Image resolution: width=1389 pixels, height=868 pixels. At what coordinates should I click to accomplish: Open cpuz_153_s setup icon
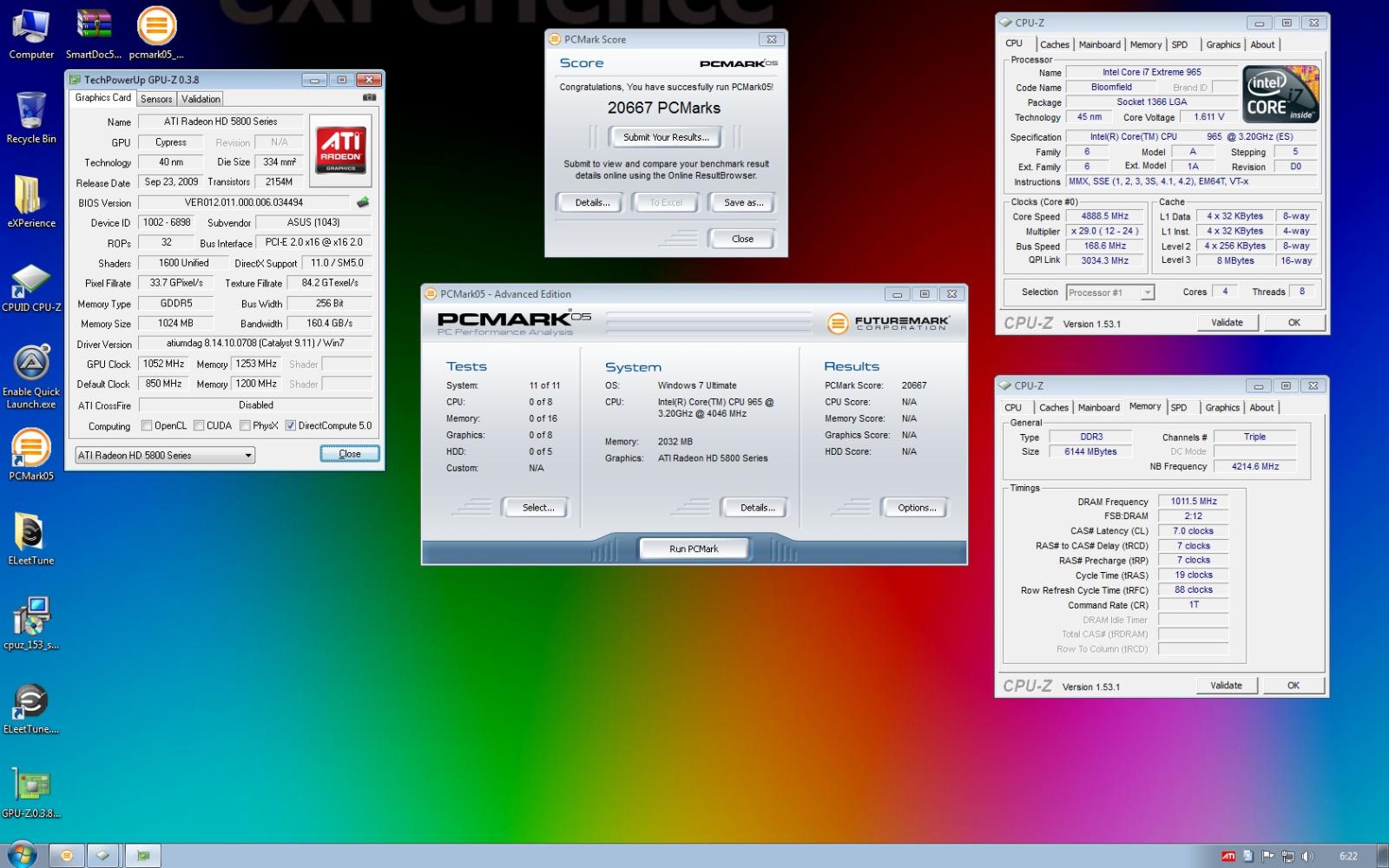31,623
